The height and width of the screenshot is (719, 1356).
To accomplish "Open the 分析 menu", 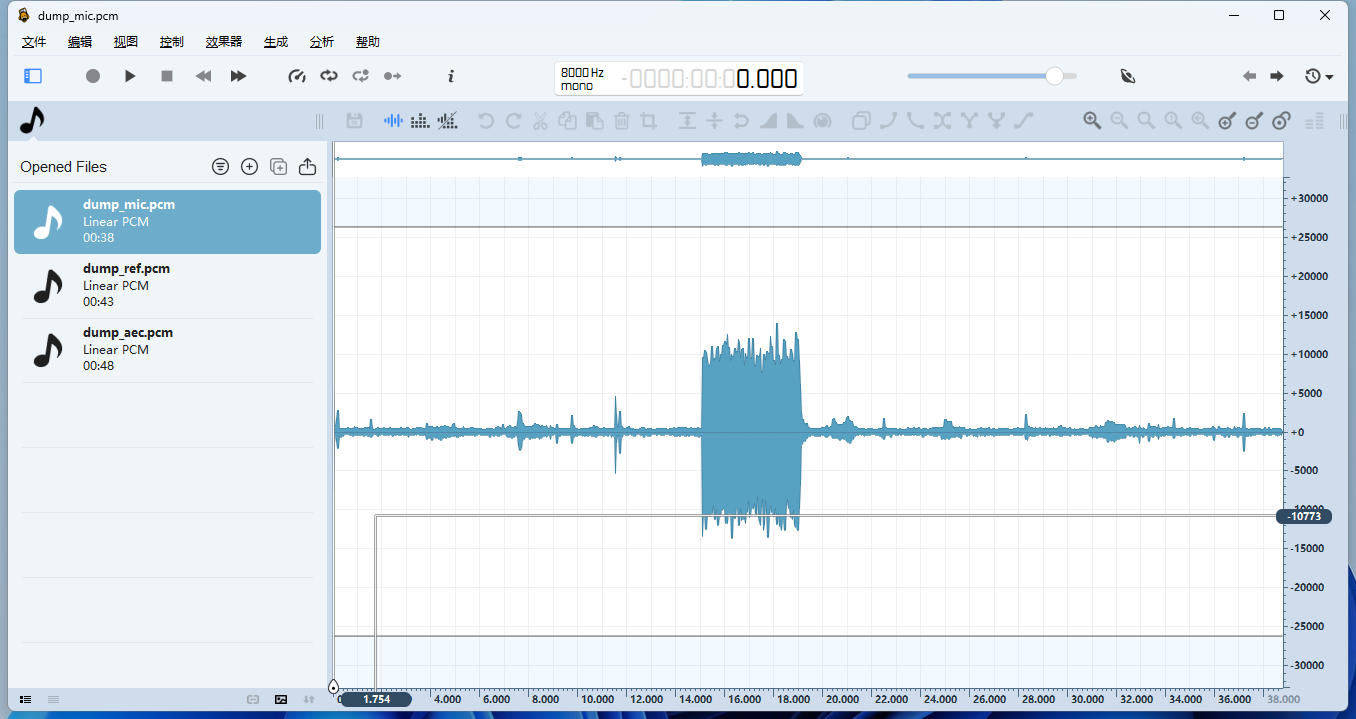I will (x=322, y=42).
